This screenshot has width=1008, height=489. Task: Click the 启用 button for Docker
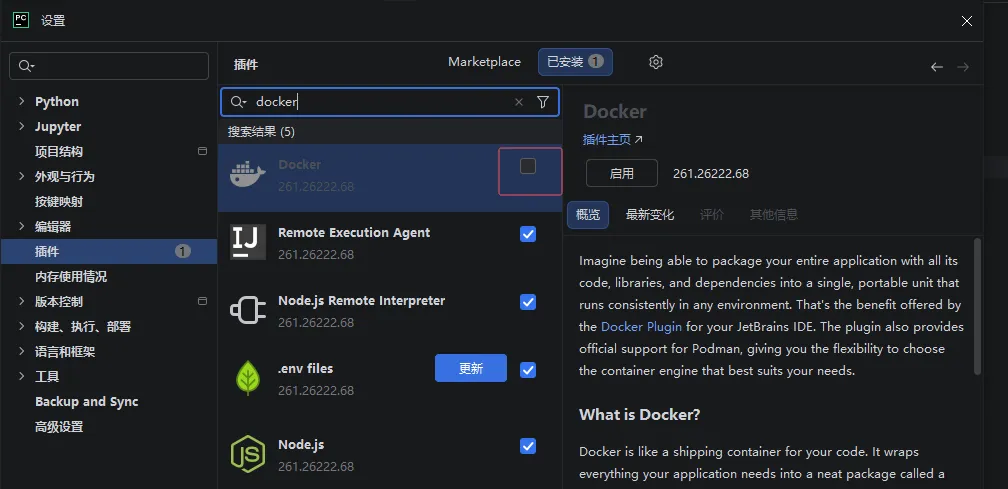click(622, 173)
